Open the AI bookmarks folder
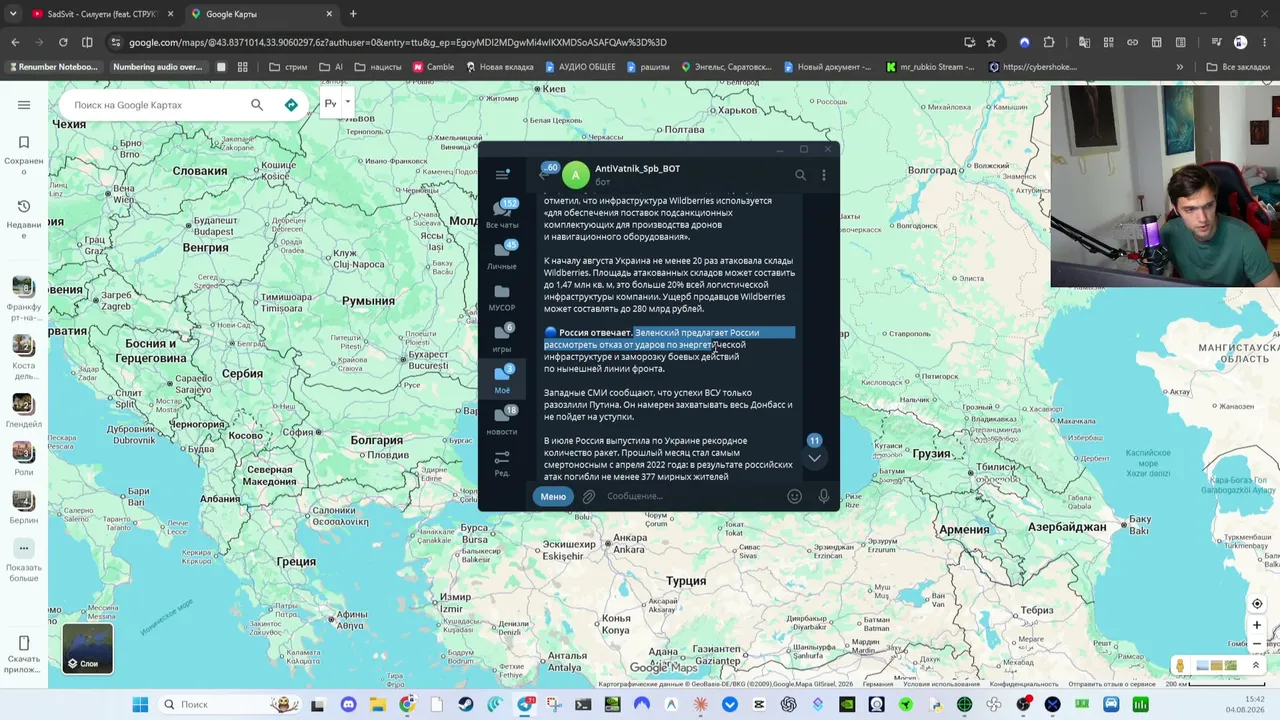The image size is (1280, 720). tap(331, 67)
